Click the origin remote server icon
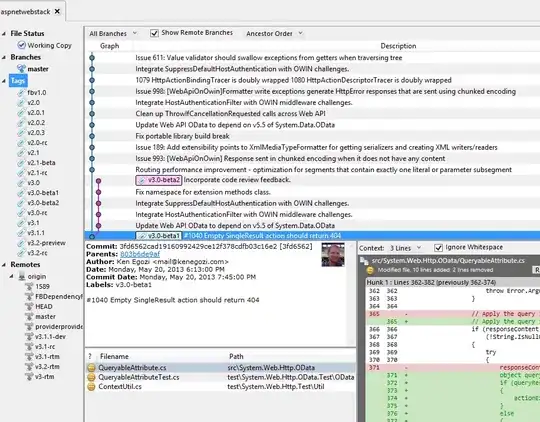Image resolution: width=540 pixels, height=422 pixels. point(22,276)
